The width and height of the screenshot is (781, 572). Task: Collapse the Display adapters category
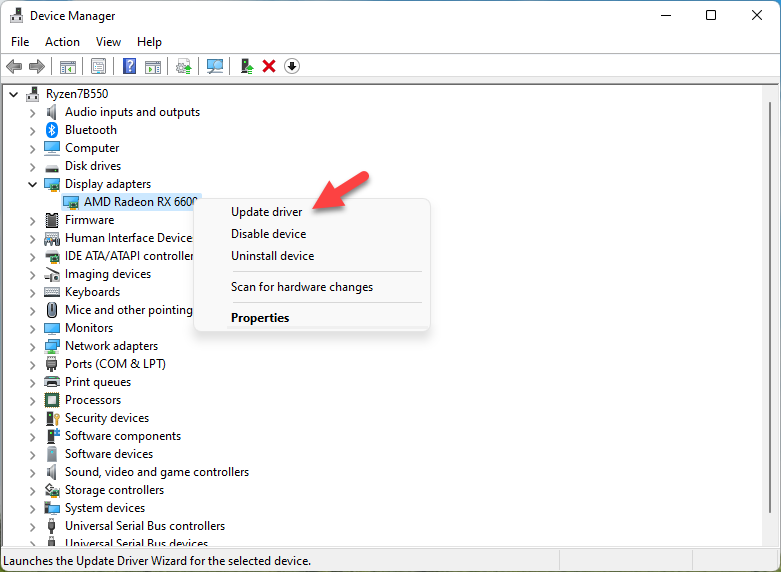(32, 184)
